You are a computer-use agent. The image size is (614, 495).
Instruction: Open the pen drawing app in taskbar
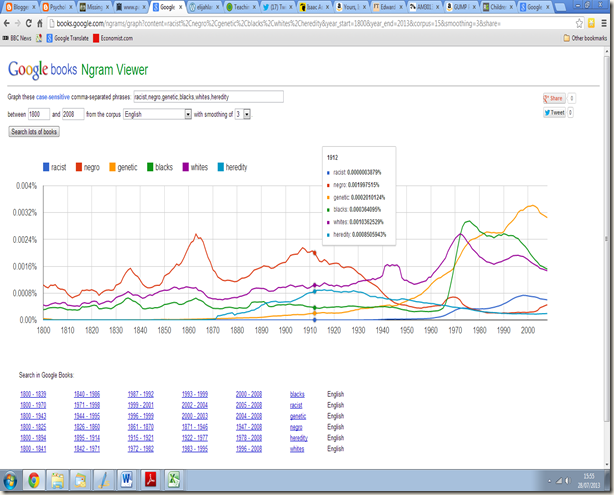104,480
